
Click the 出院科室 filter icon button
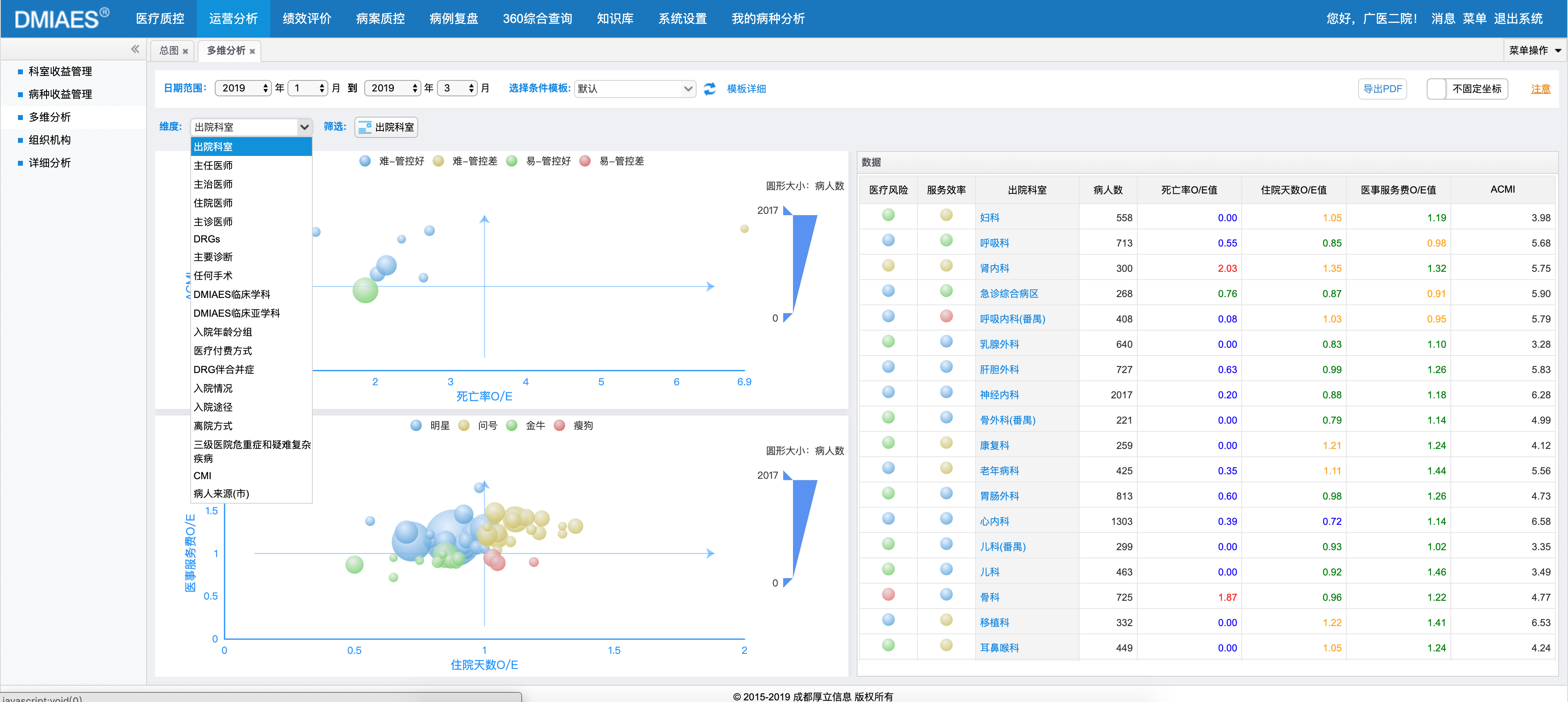(x=386, y=127)
